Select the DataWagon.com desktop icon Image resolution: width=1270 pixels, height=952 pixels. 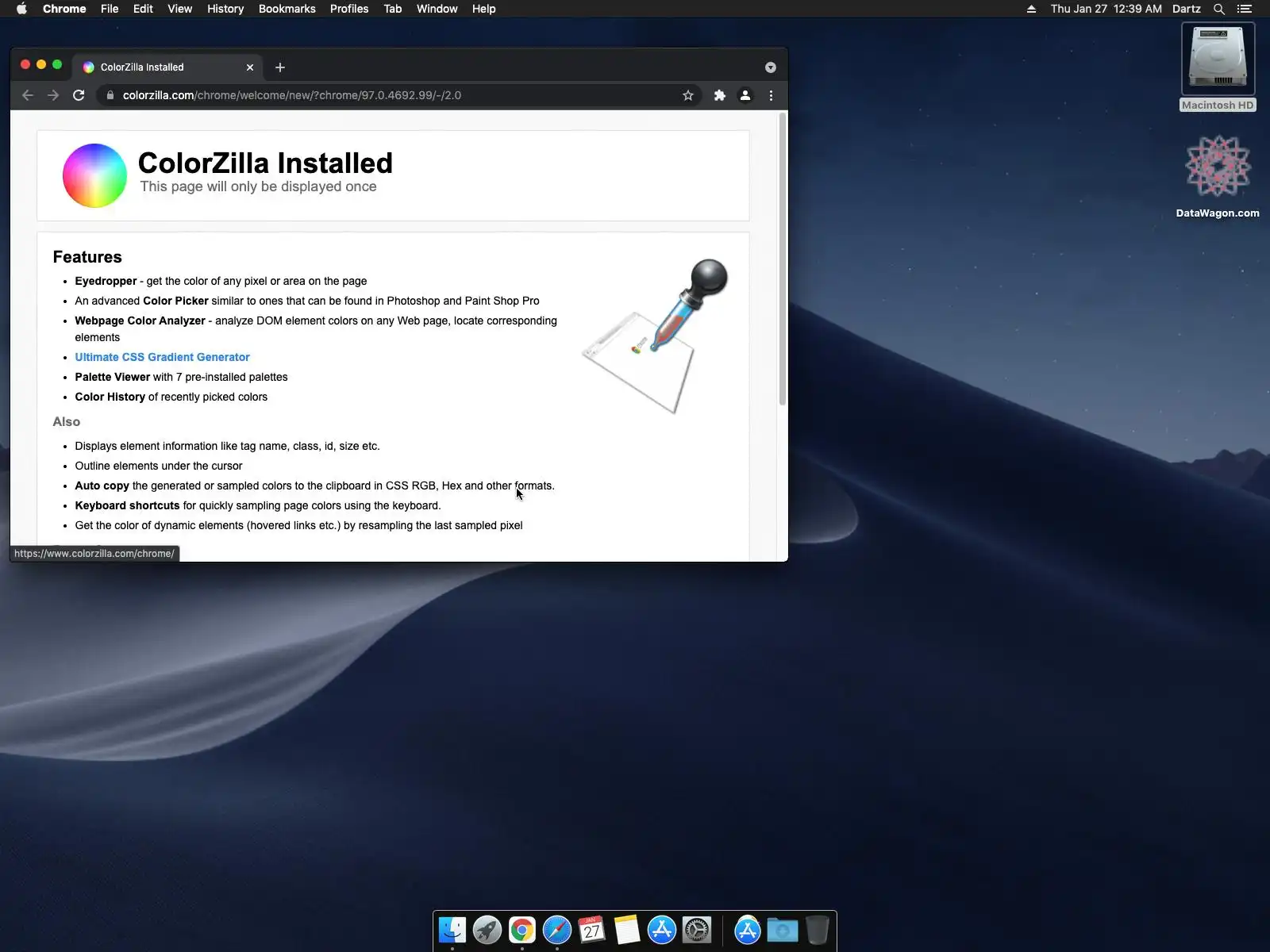coord(1218,176)
